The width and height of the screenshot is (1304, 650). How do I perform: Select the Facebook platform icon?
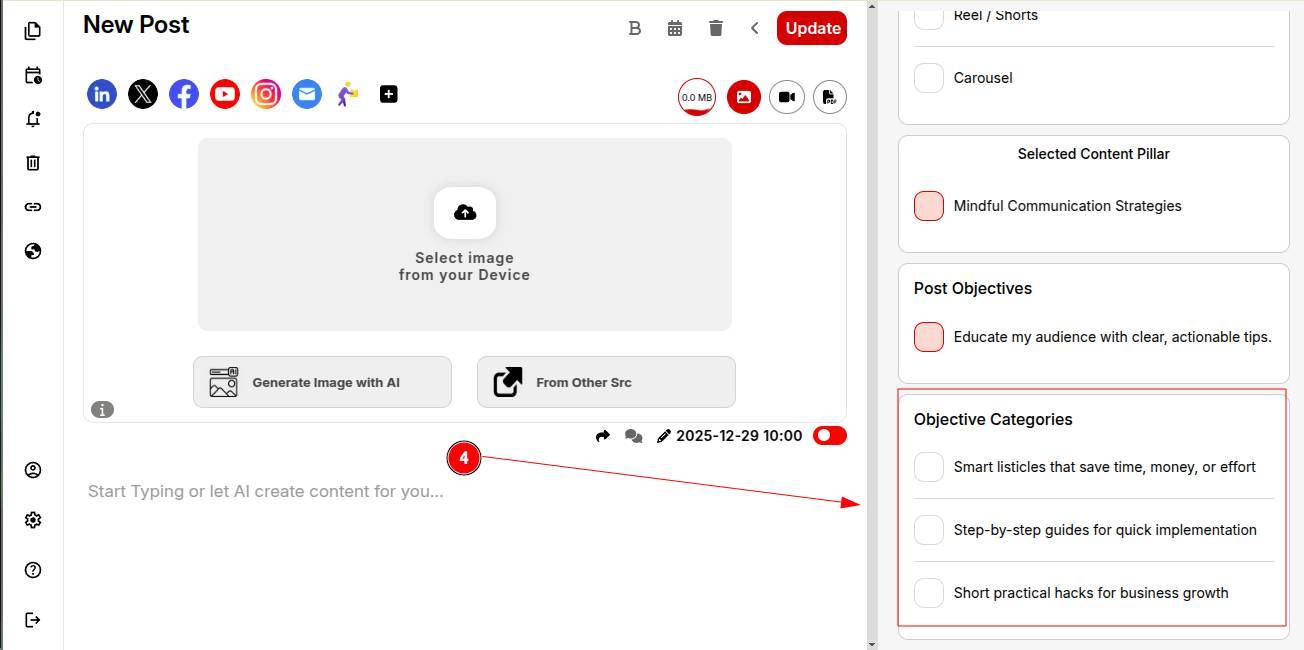click(x=184, y=94)
